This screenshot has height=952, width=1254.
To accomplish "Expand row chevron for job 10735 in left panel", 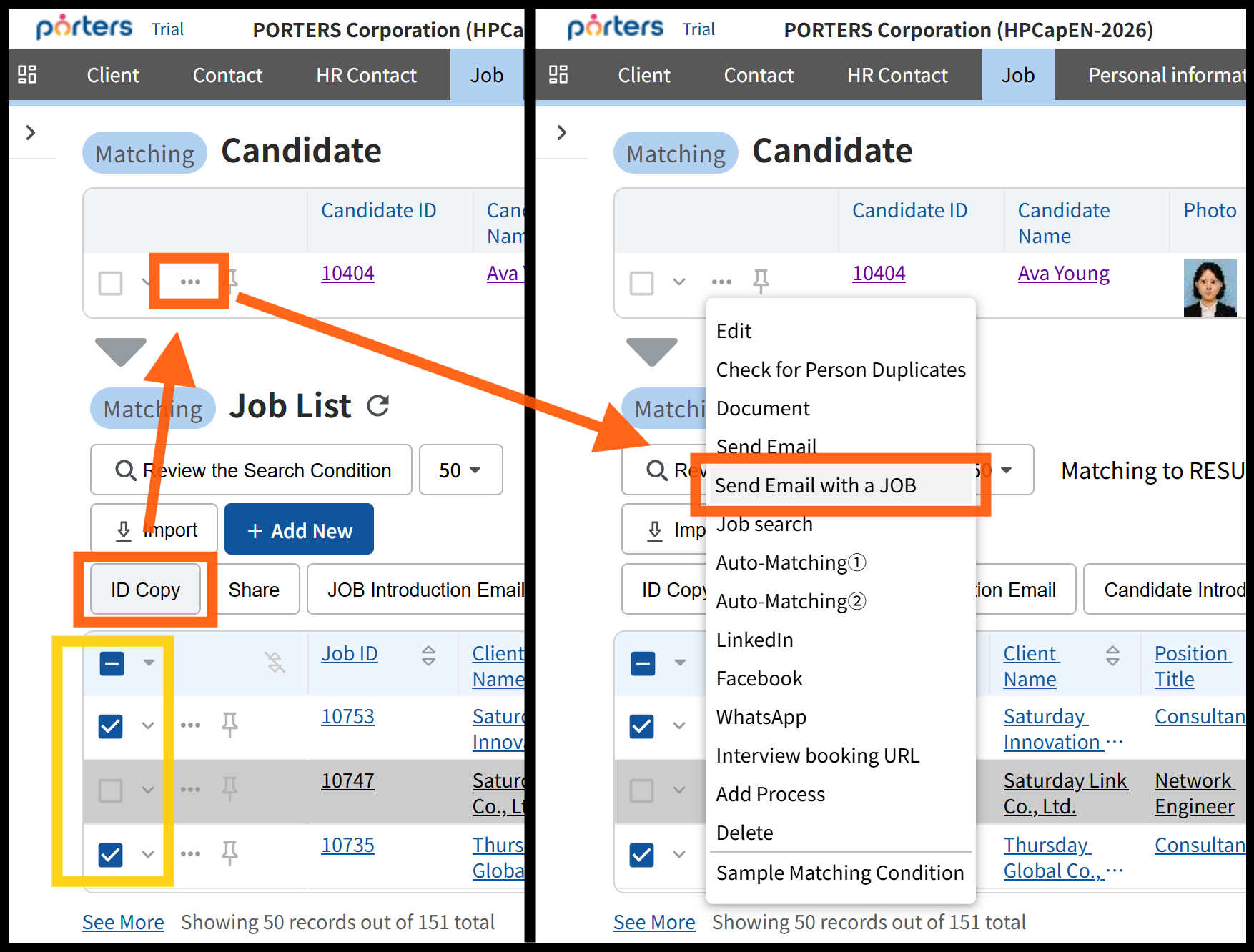I will click(x=148, y=854).
